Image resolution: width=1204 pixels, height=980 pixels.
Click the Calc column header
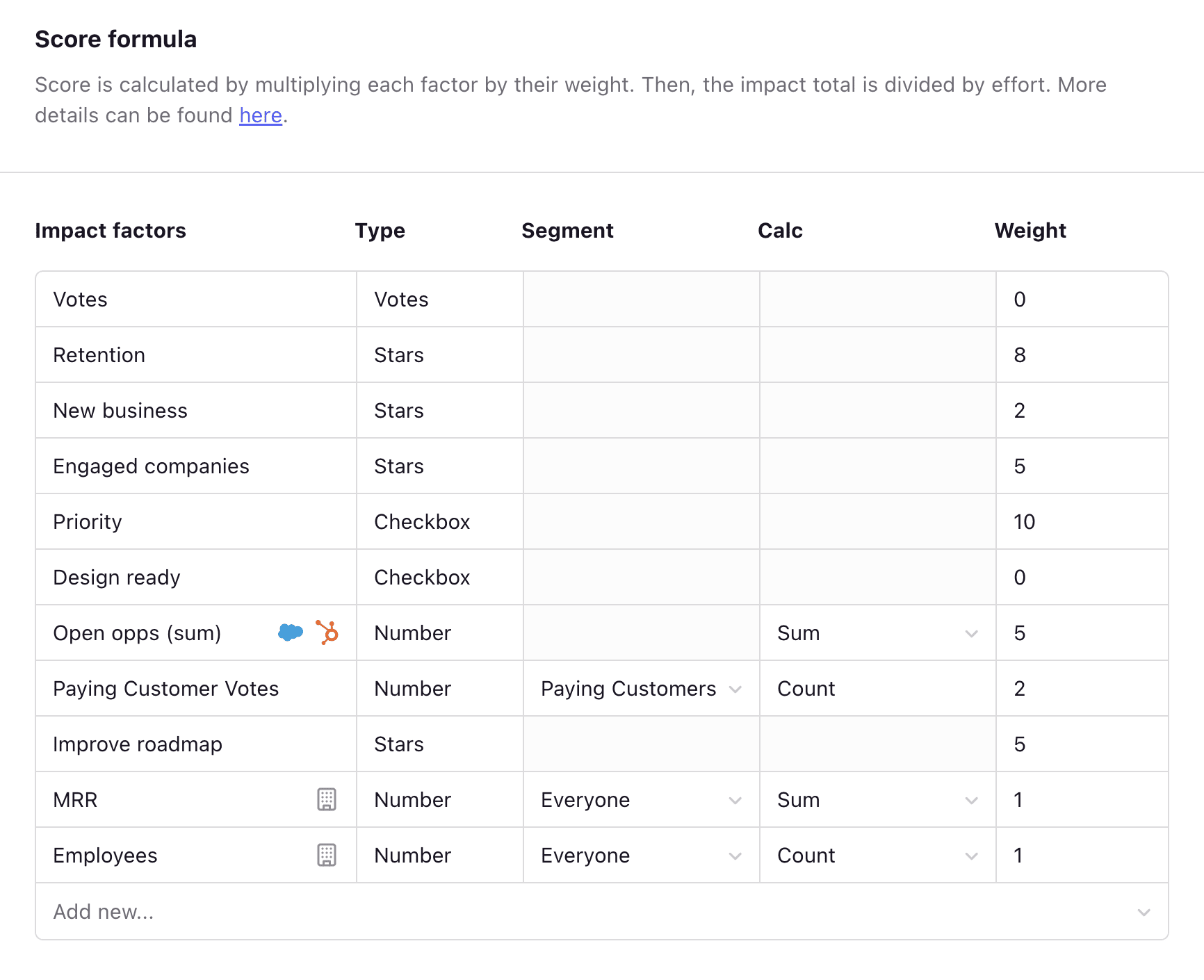(x=780, y=230)
